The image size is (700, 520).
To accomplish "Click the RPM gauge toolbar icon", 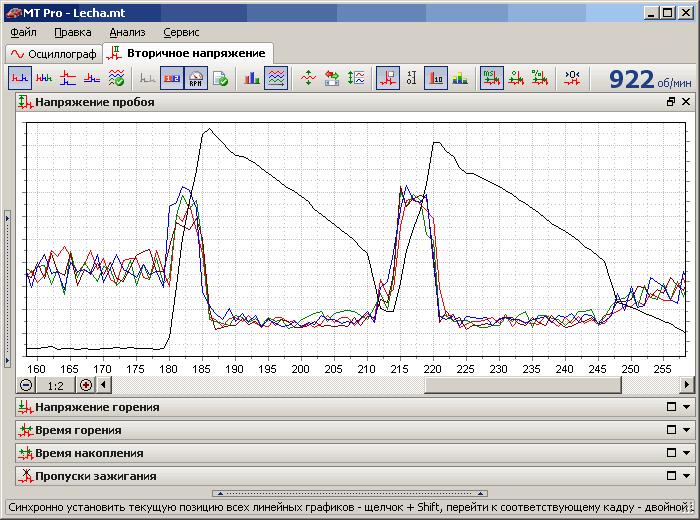I will 197,78.
